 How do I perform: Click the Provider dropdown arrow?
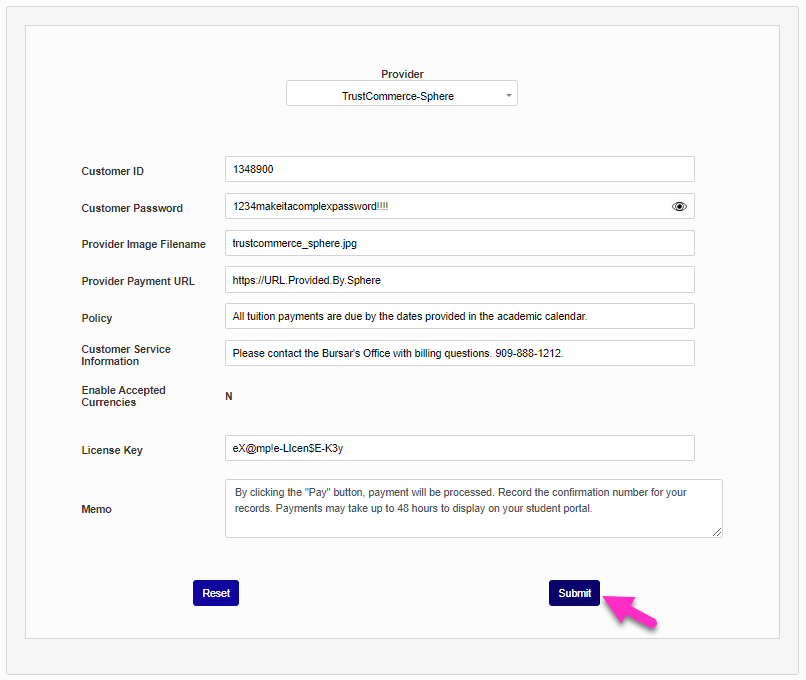[x=510, y=92]
